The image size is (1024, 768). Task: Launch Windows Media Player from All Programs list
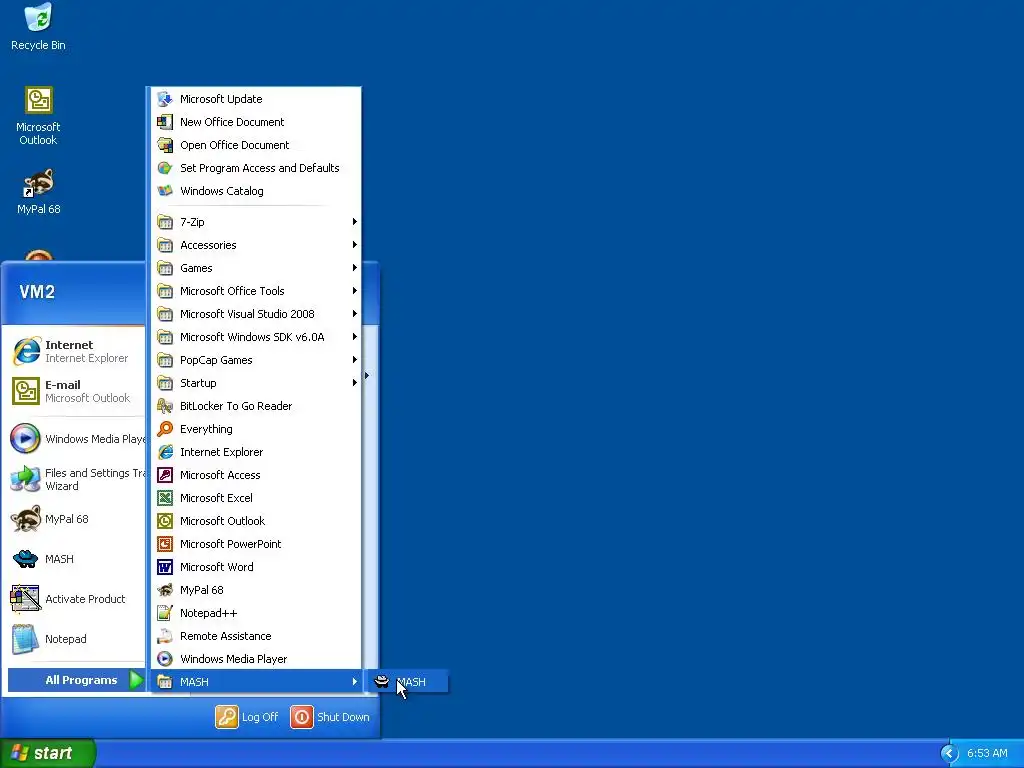[x=256, y=659]
